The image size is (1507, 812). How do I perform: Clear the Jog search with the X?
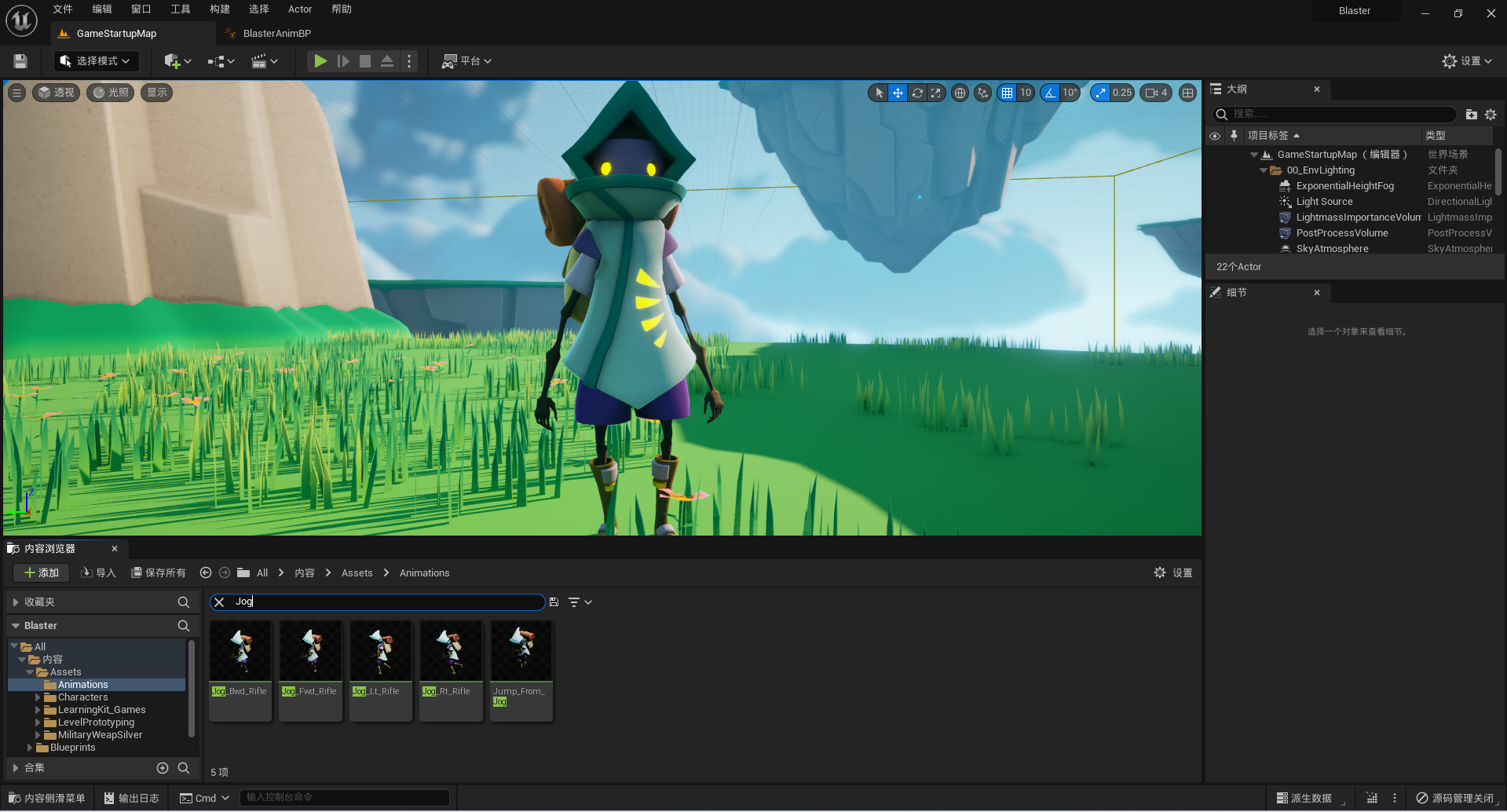[x=220, y=602]
